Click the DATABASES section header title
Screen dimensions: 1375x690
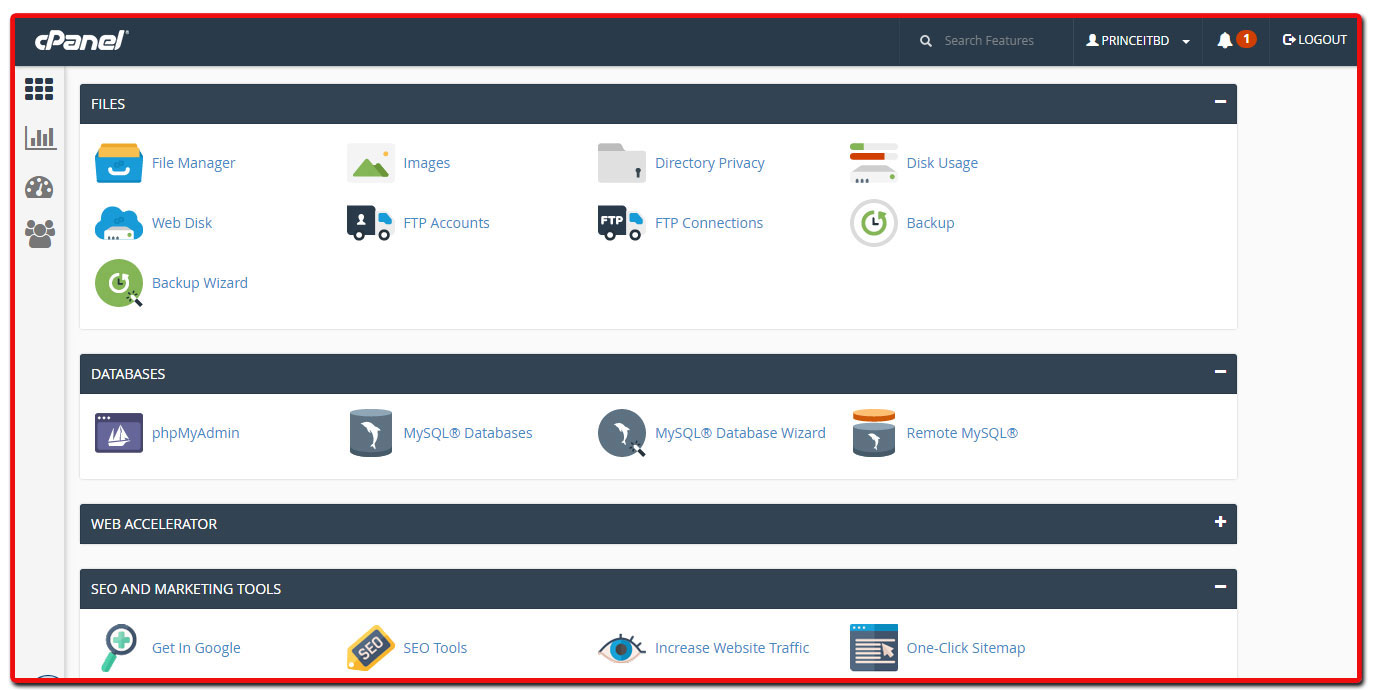128,374
